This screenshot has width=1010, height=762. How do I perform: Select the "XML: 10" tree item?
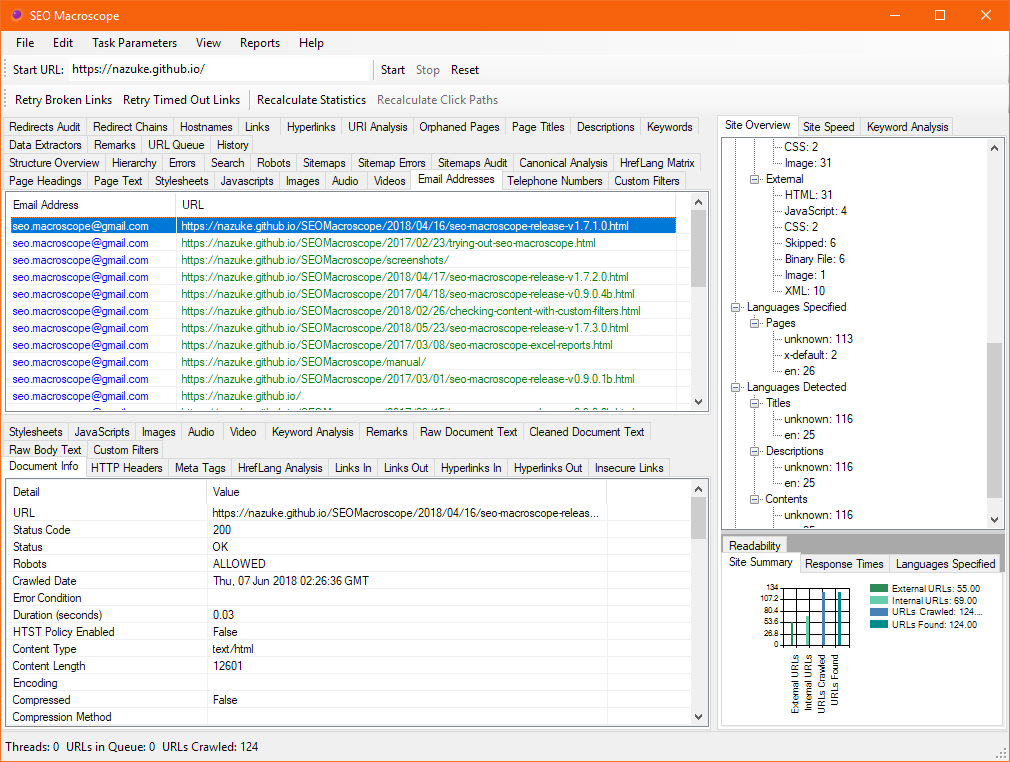(805, 291)
